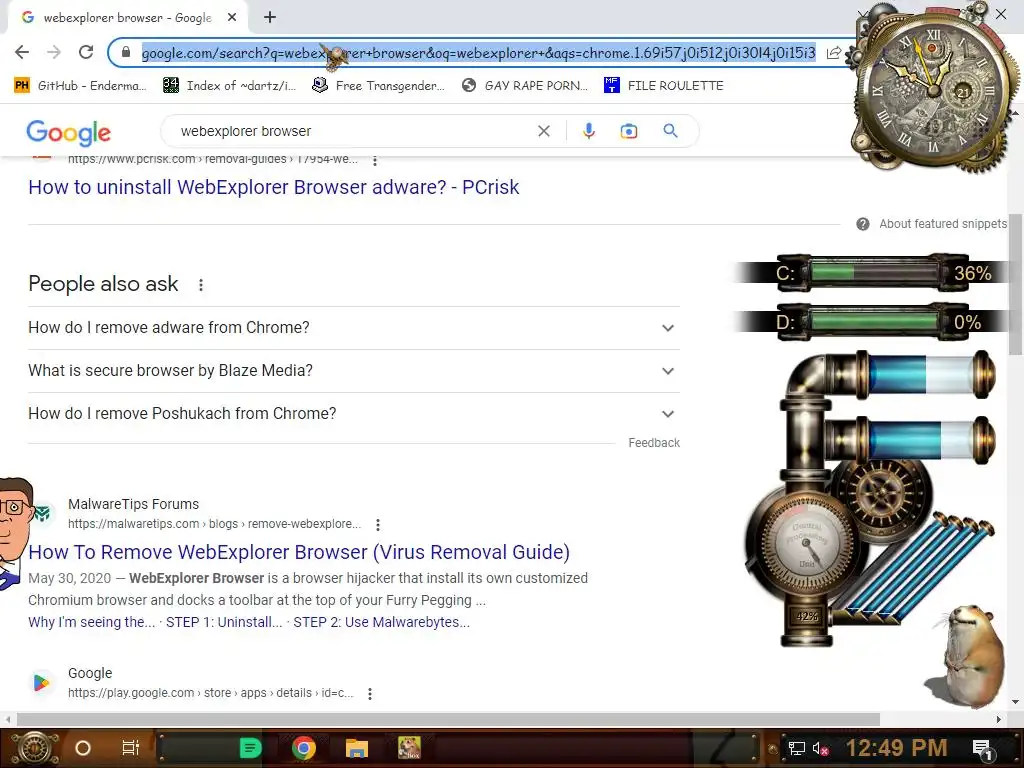Close the webexplorer browser tab

pyautogui.click(x=232, y=18)
